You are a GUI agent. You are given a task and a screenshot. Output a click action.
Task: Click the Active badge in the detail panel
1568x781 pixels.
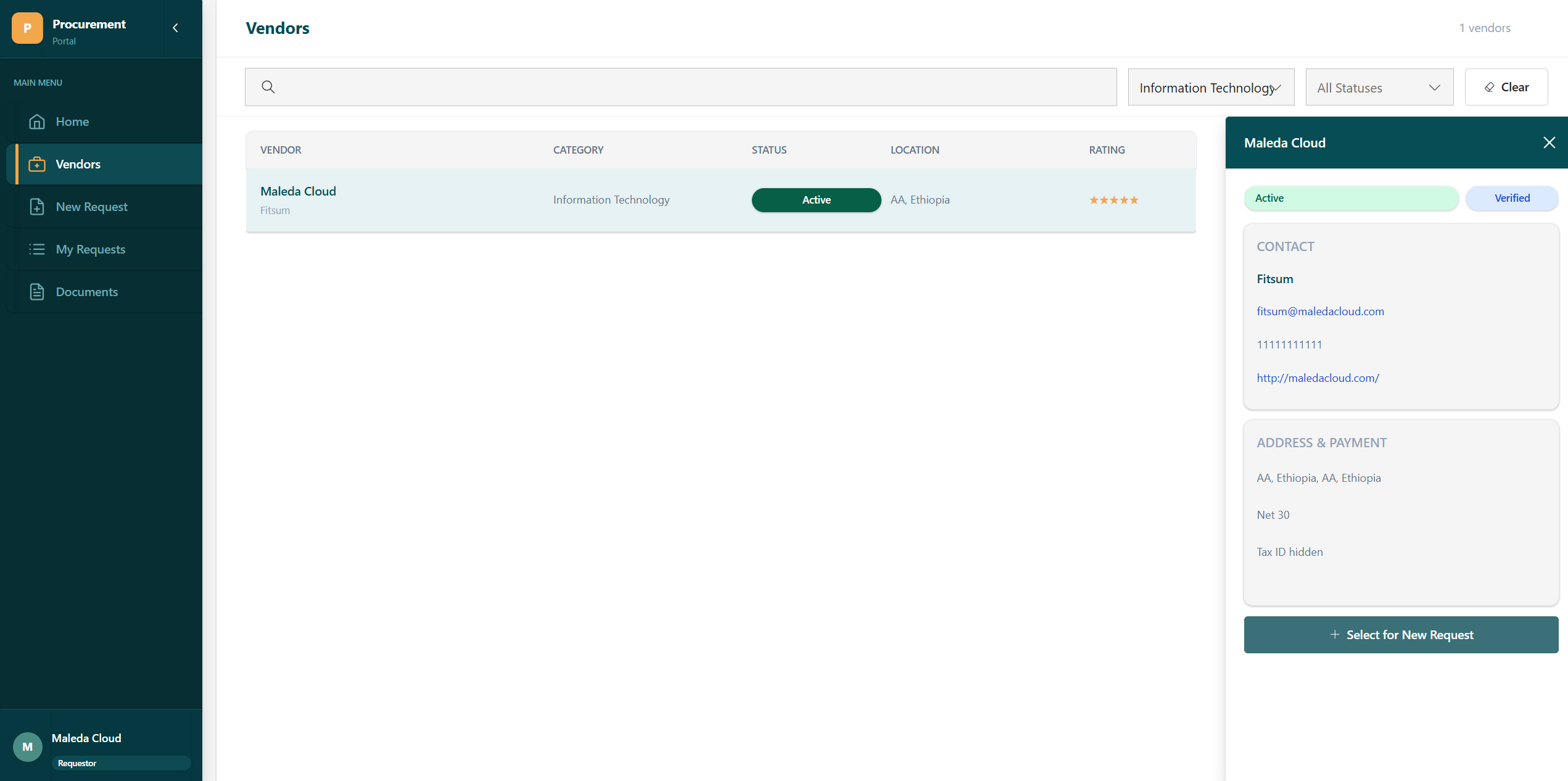pyautogui.click(x=1351, y=198)
